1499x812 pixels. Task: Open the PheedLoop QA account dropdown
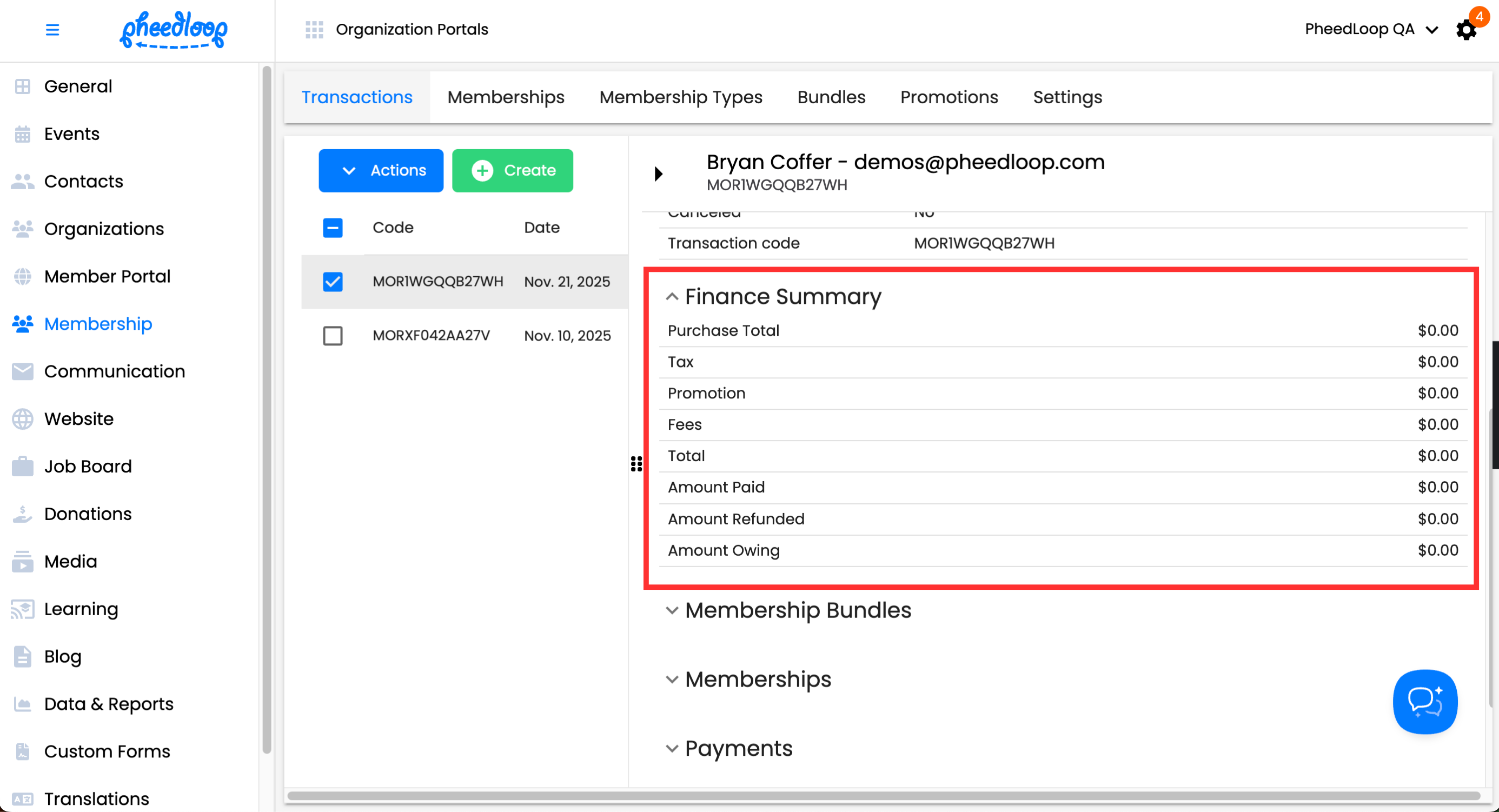[1371, 29]
